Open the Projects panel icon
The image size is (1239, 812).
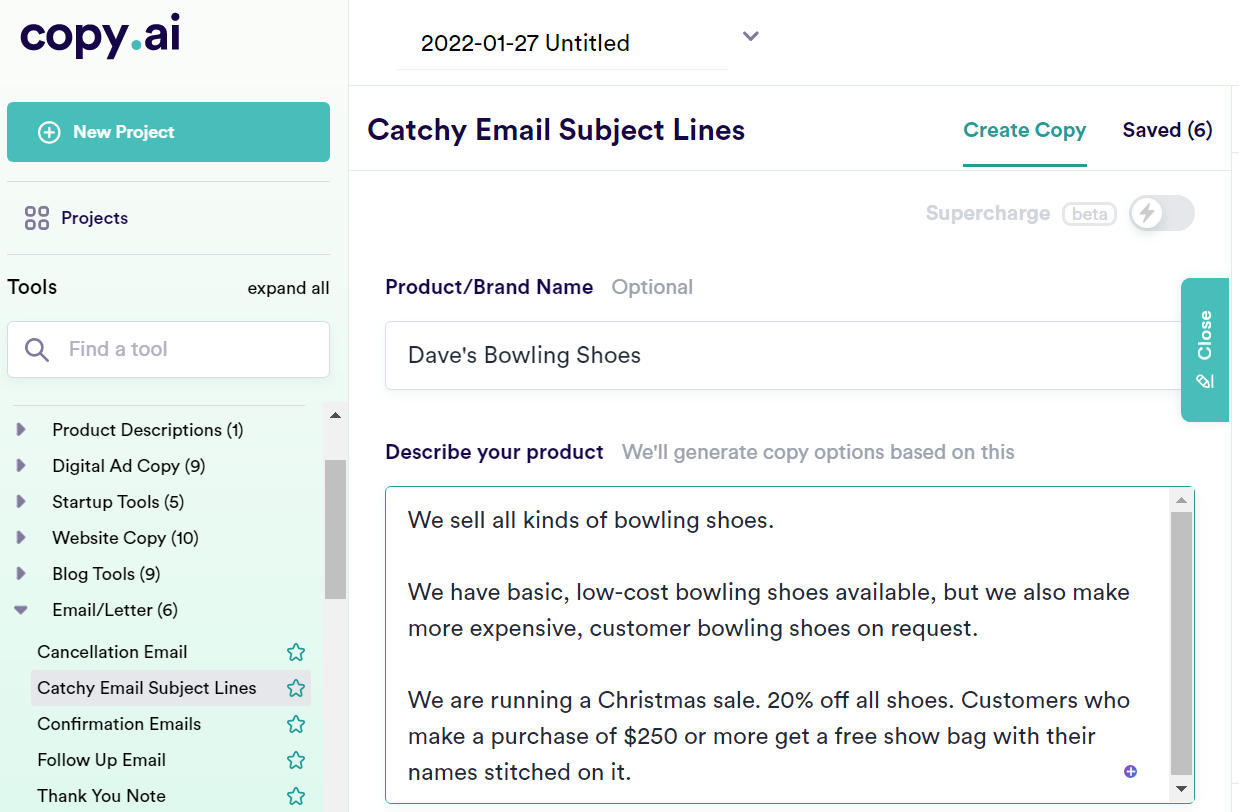coord(37,217)
